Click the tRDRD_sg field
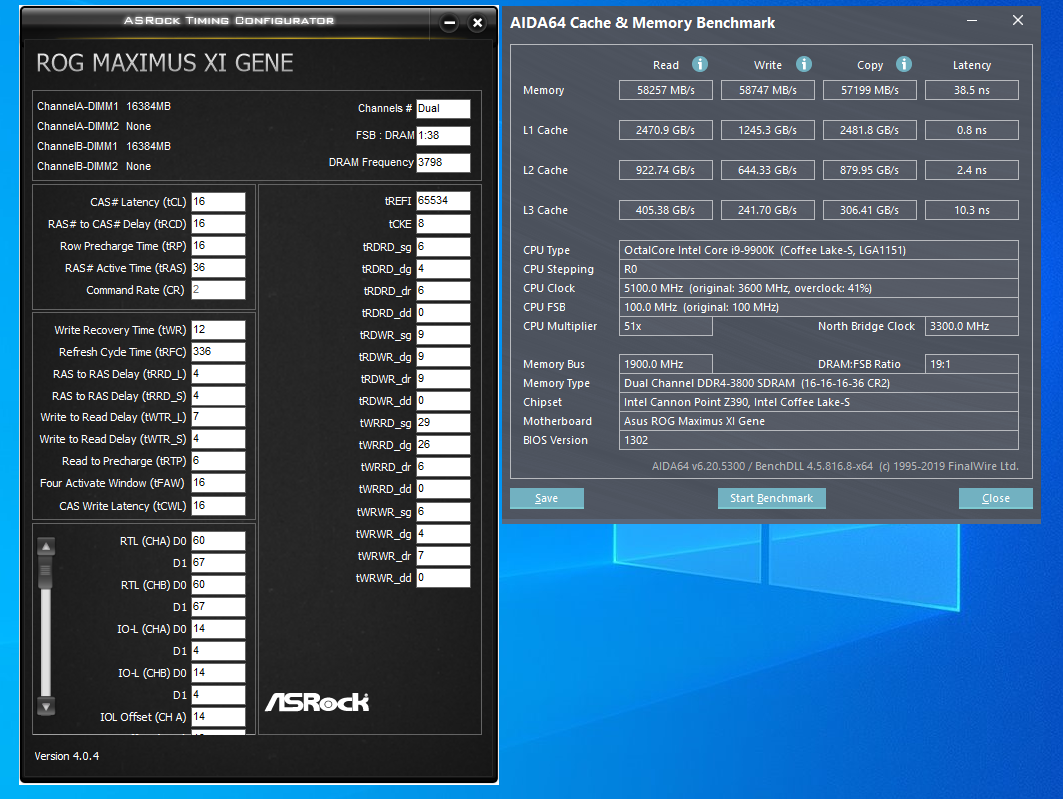The height and width of the screenshot is (799, 1063). pyautogui.click(x=443, y=247)
